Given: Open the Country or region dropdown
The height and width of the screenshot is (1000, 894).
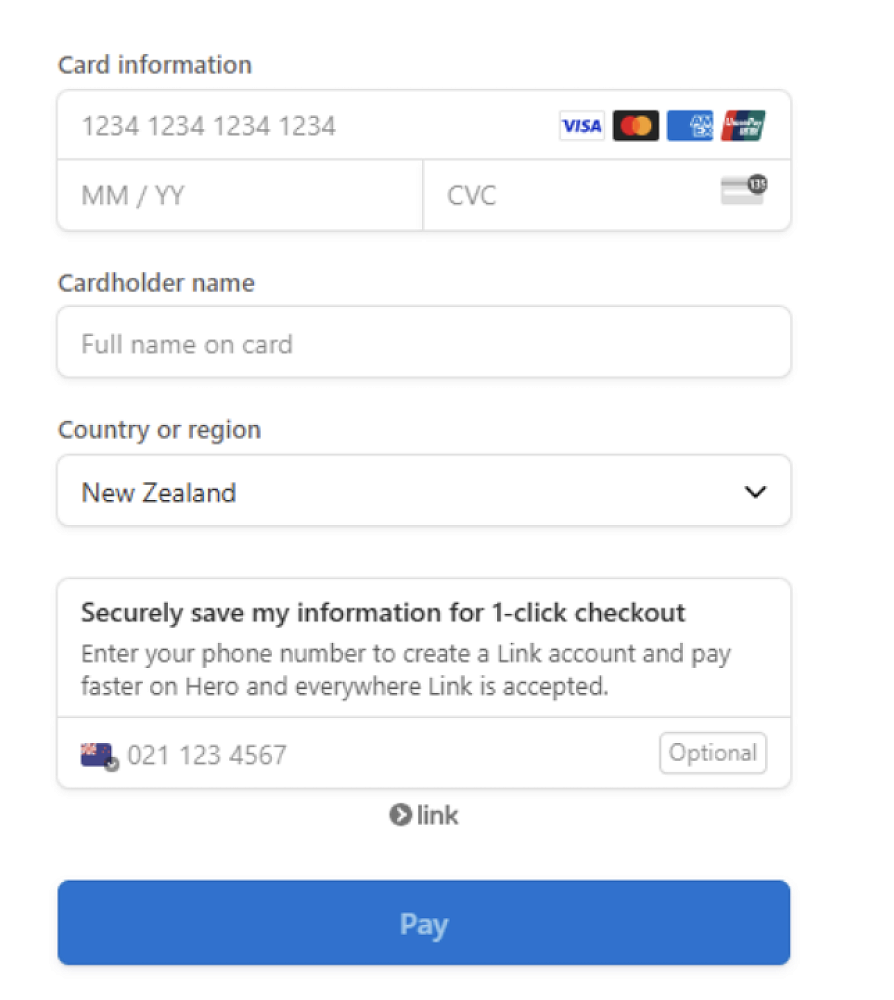Looking at the screenshot, I should [x=400, y=492].
